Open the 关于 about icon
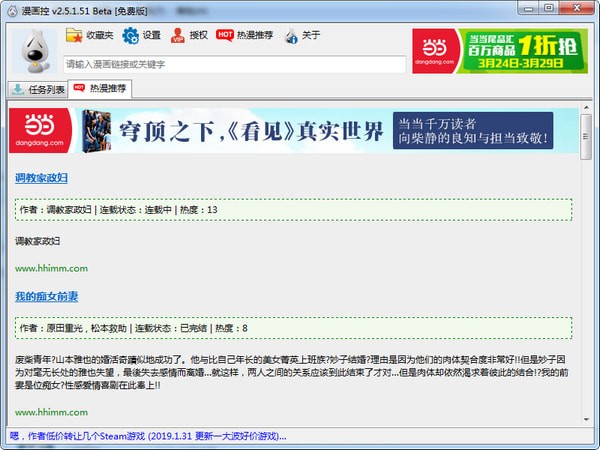 point(291,36)
